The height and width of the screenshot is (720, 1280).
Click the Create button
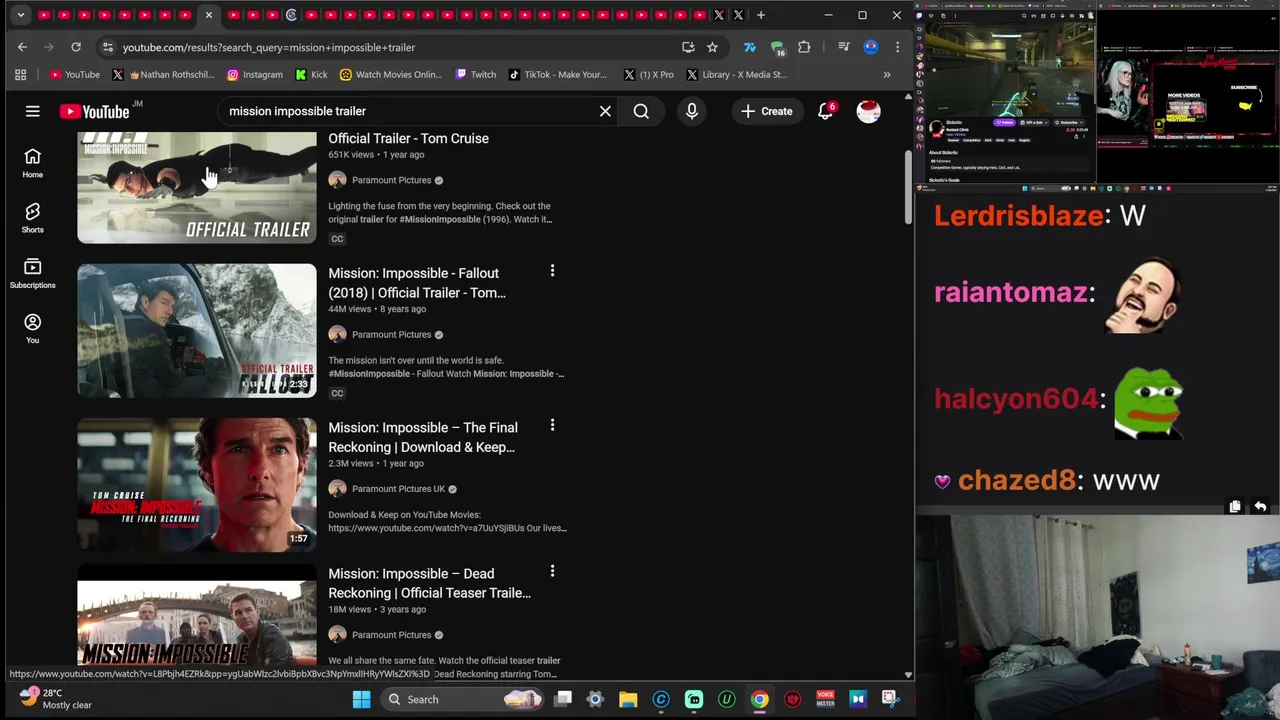767,111
